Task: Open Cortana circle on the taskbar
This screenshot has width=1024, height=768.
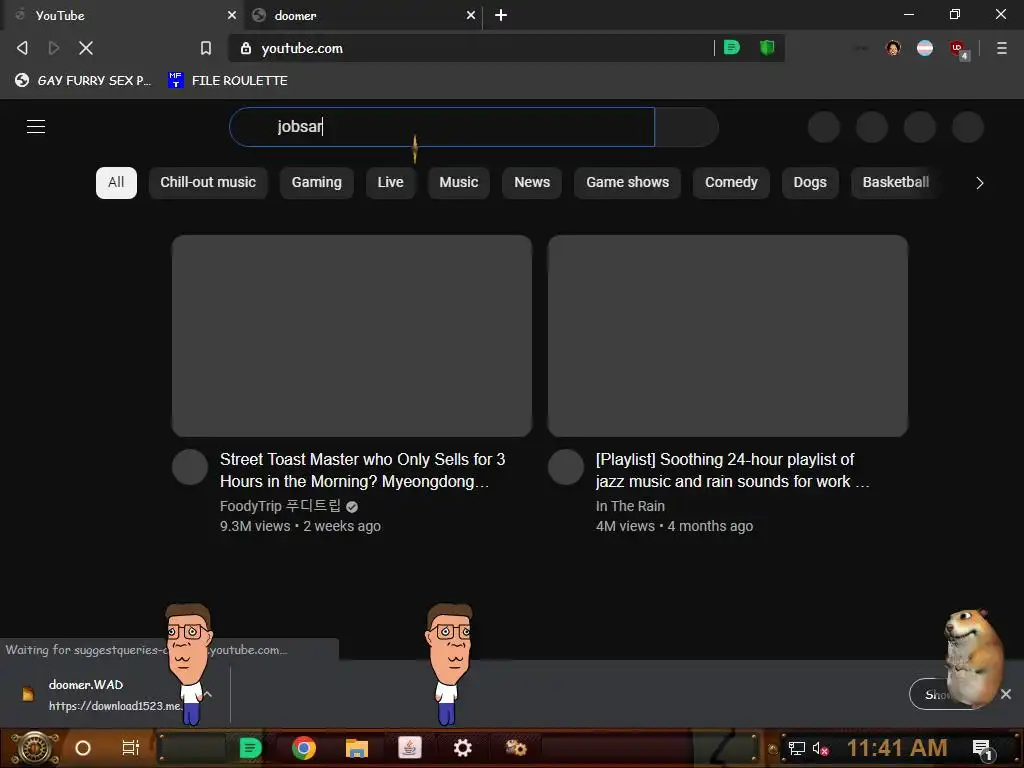Action: click(x=83, y=748)
